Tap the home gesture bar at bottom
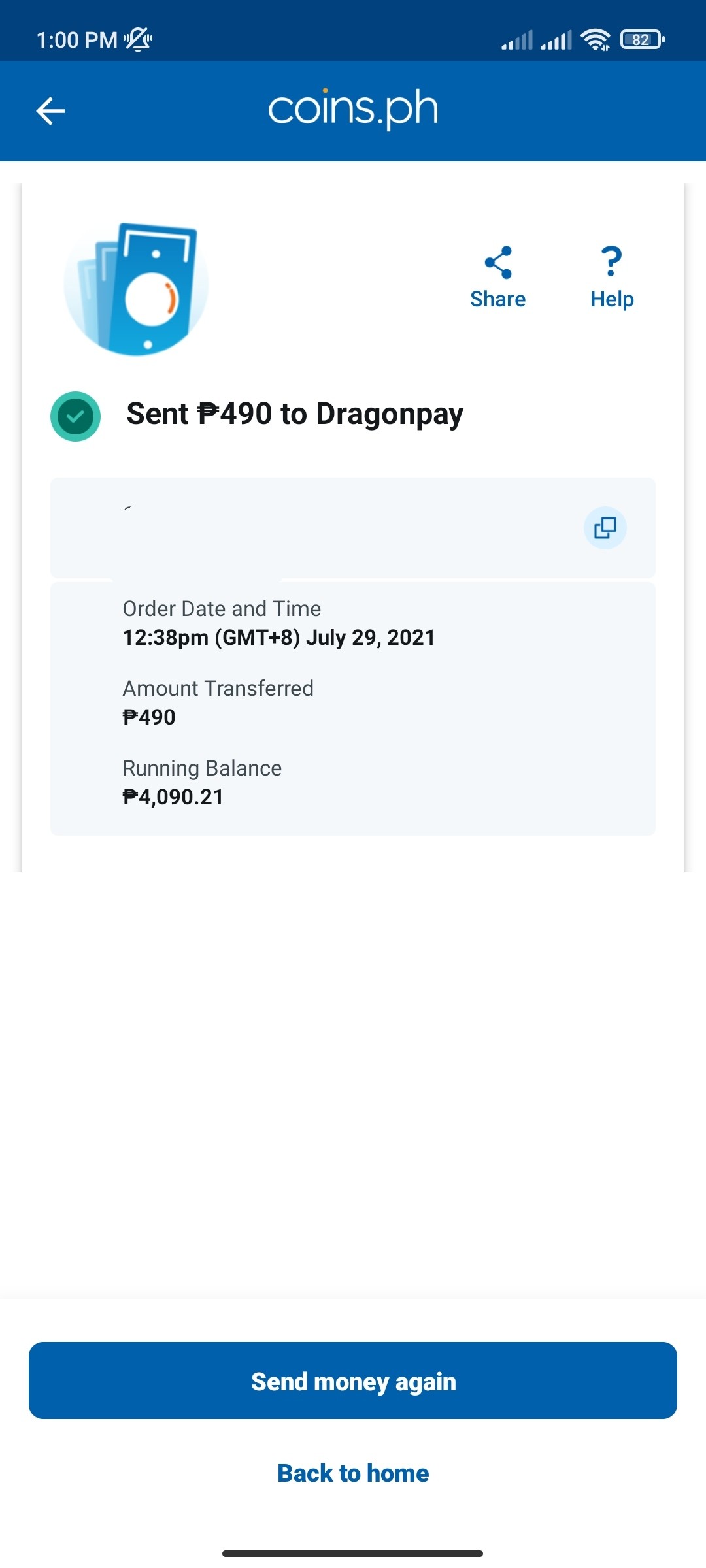Screen dimensions: 706x1568 [x=353, y=1554]
